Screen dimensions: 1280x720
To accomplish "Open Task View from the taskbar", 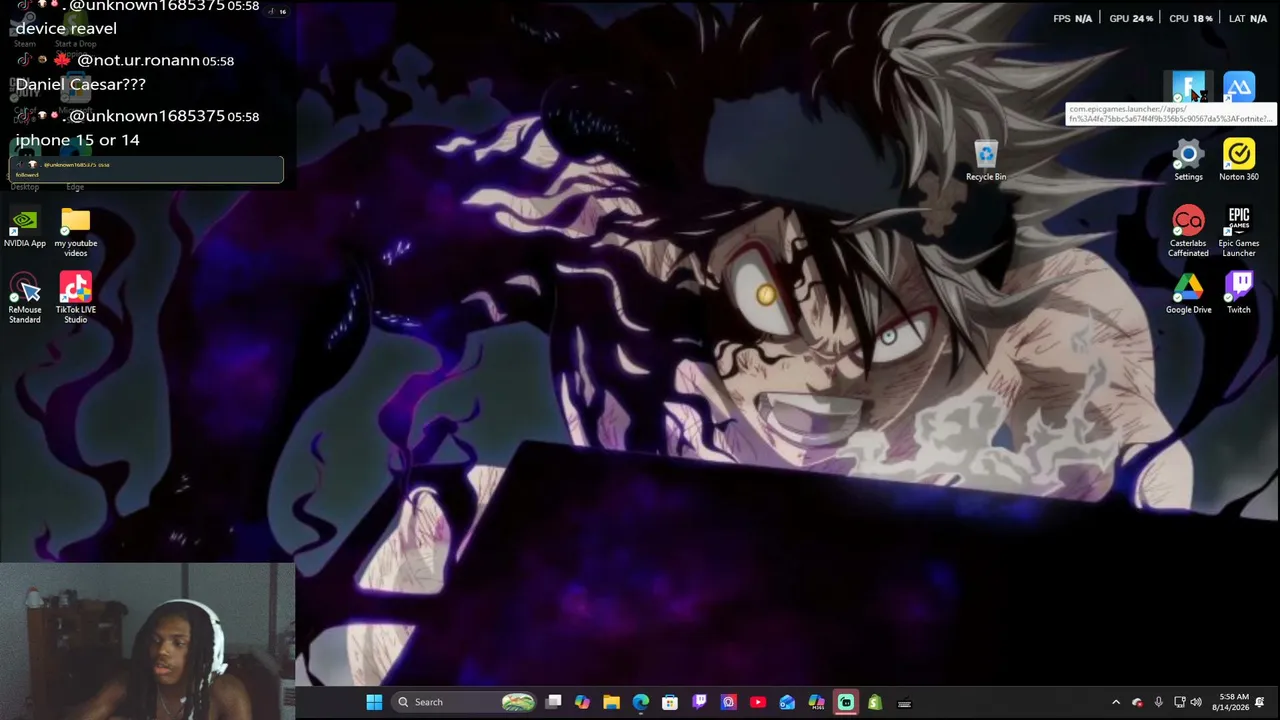I will pos(554,702).
